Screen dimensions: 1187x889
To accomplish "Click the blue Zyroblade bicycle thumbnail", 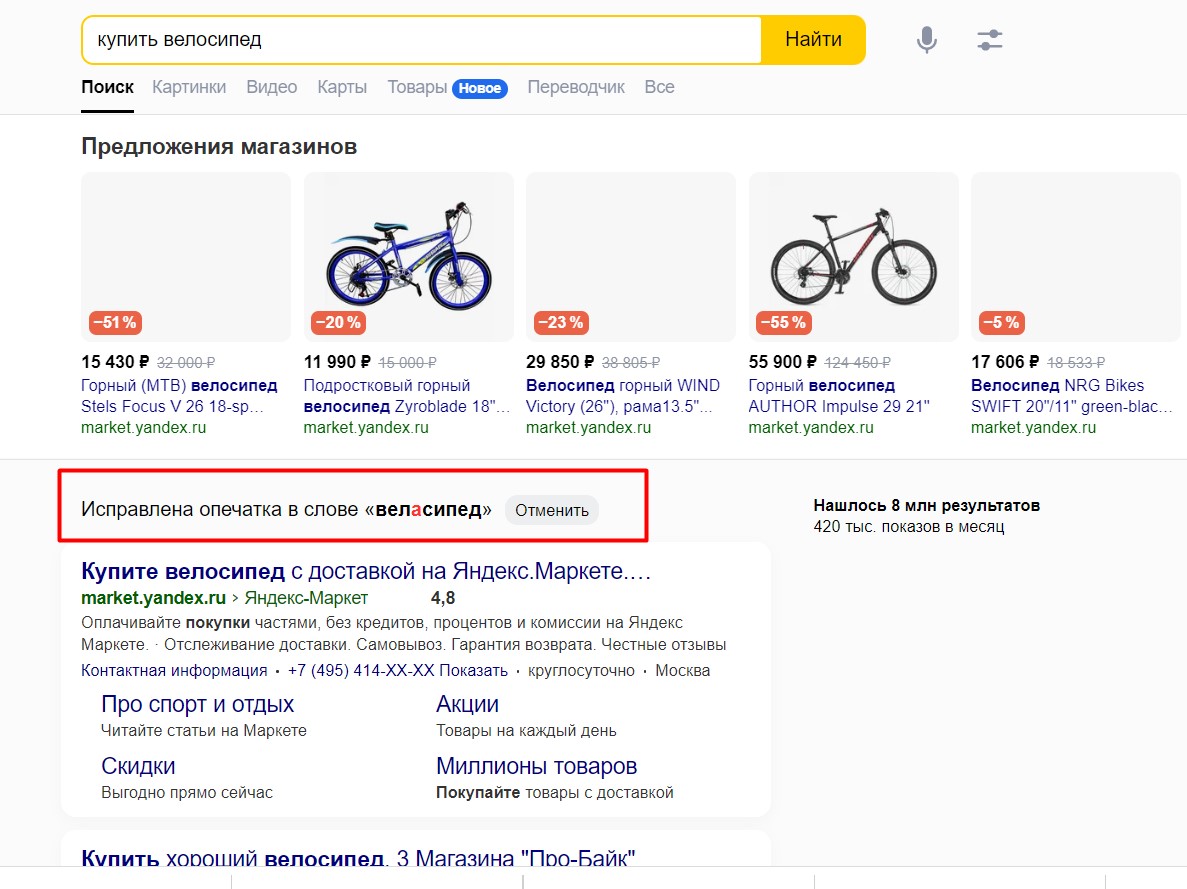I will (x=409, y=257).
